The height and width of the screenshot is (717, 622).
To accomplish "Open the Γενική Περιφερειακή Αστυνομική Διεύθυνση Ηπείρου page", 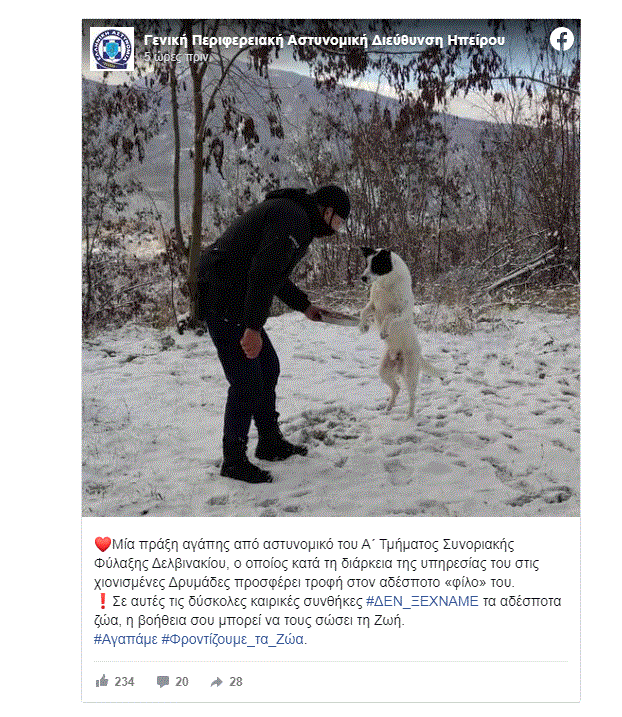I will [324, 41].
